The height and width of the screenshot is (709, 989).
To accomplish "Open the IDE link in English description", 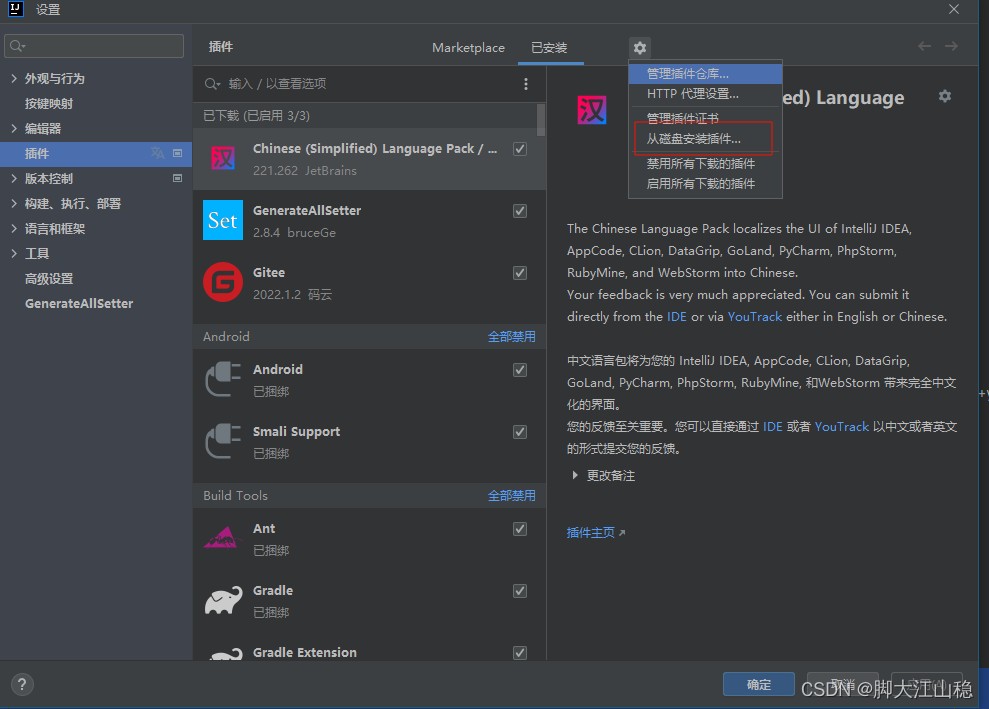I will coord(677,317).
